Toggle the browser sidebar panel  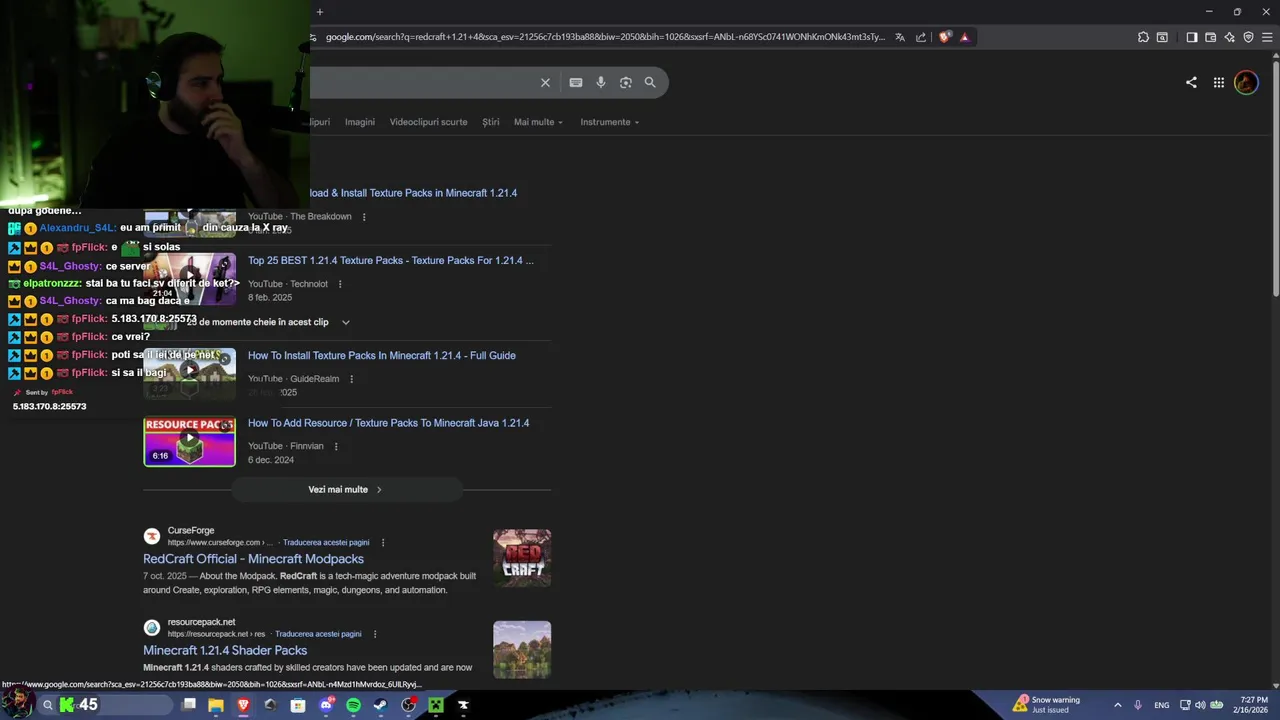[1191, 37]
